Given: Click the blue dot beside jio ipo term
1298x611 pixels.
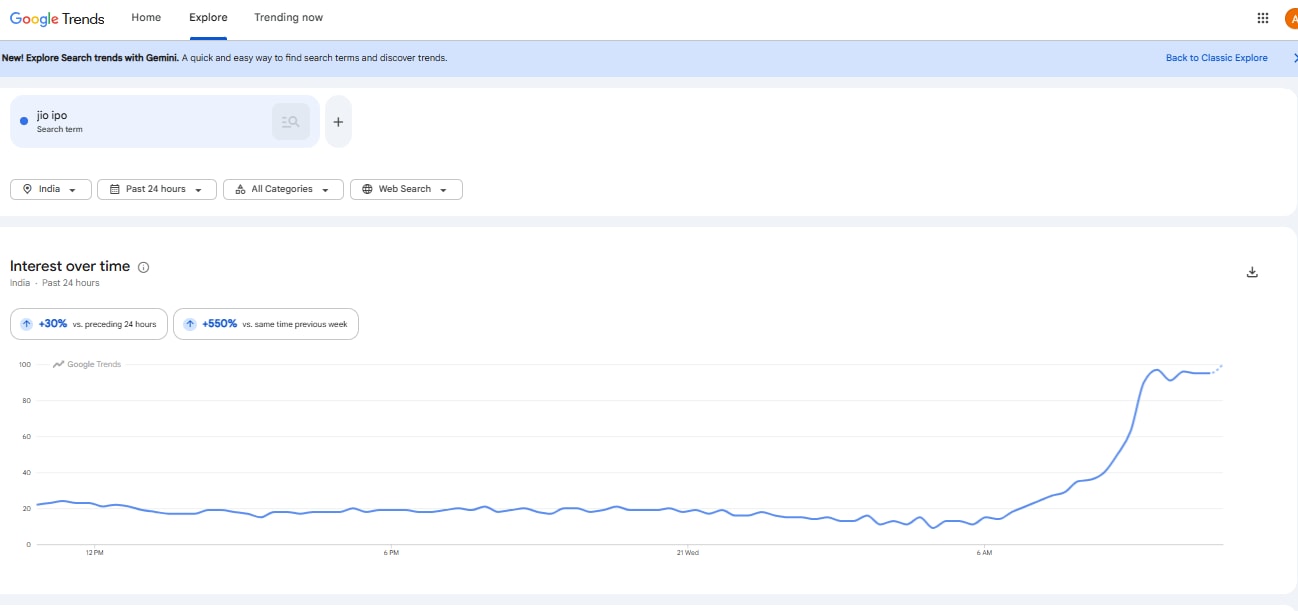Looking at the screenshot, I should pos(24,122).
